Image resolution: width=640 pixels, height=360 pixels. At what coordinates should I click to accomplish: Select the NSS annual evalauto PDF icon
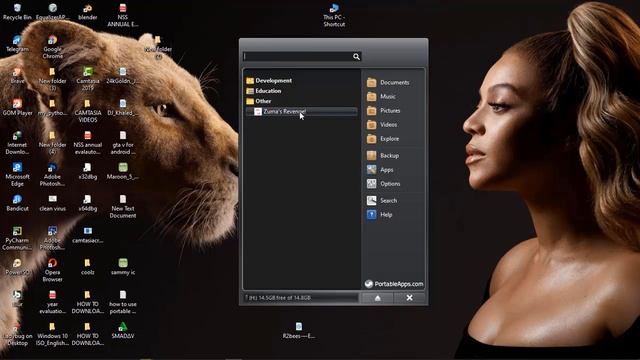(x=88, y=142)
